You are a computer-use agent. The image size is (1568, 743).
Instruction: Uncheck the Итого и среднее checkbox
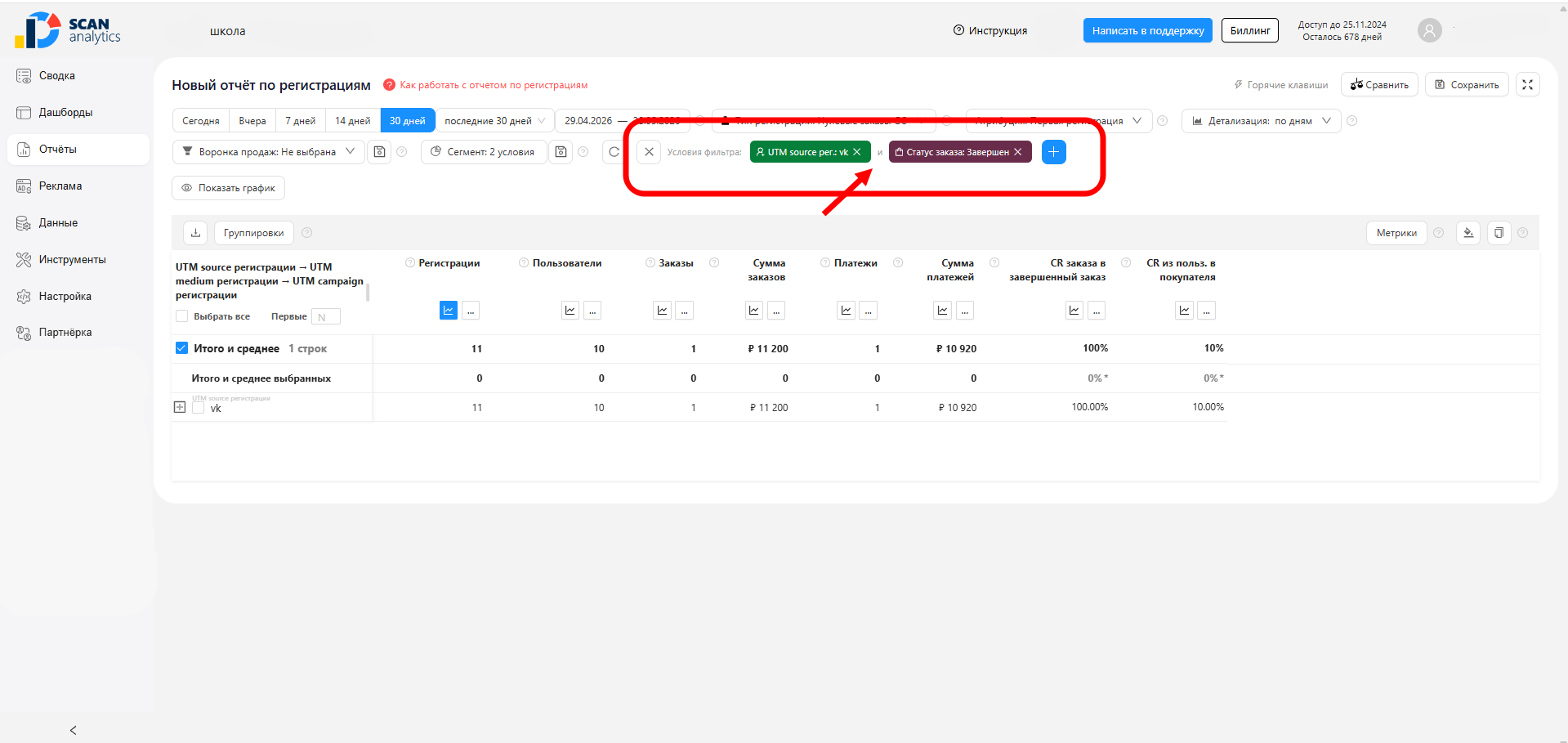(181, 348)
